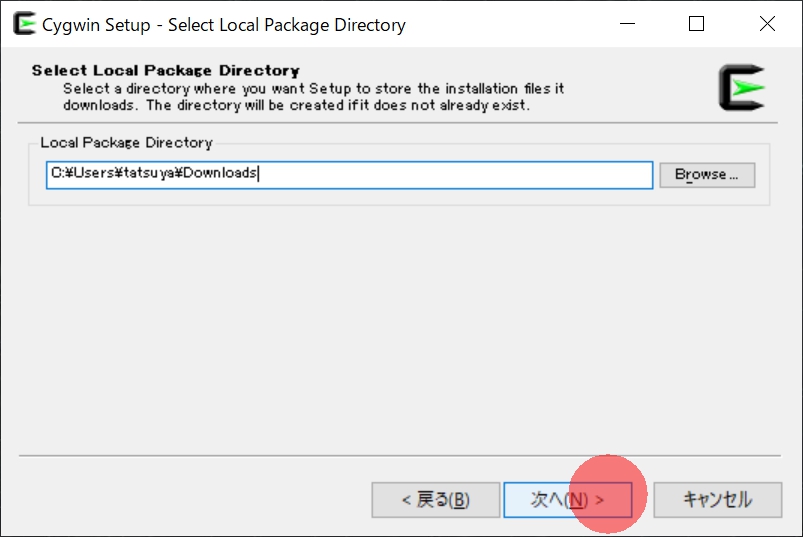Cancel setup with the キャンセル button
This screenshot has width=803, height=537.
[x=717, y=500]
